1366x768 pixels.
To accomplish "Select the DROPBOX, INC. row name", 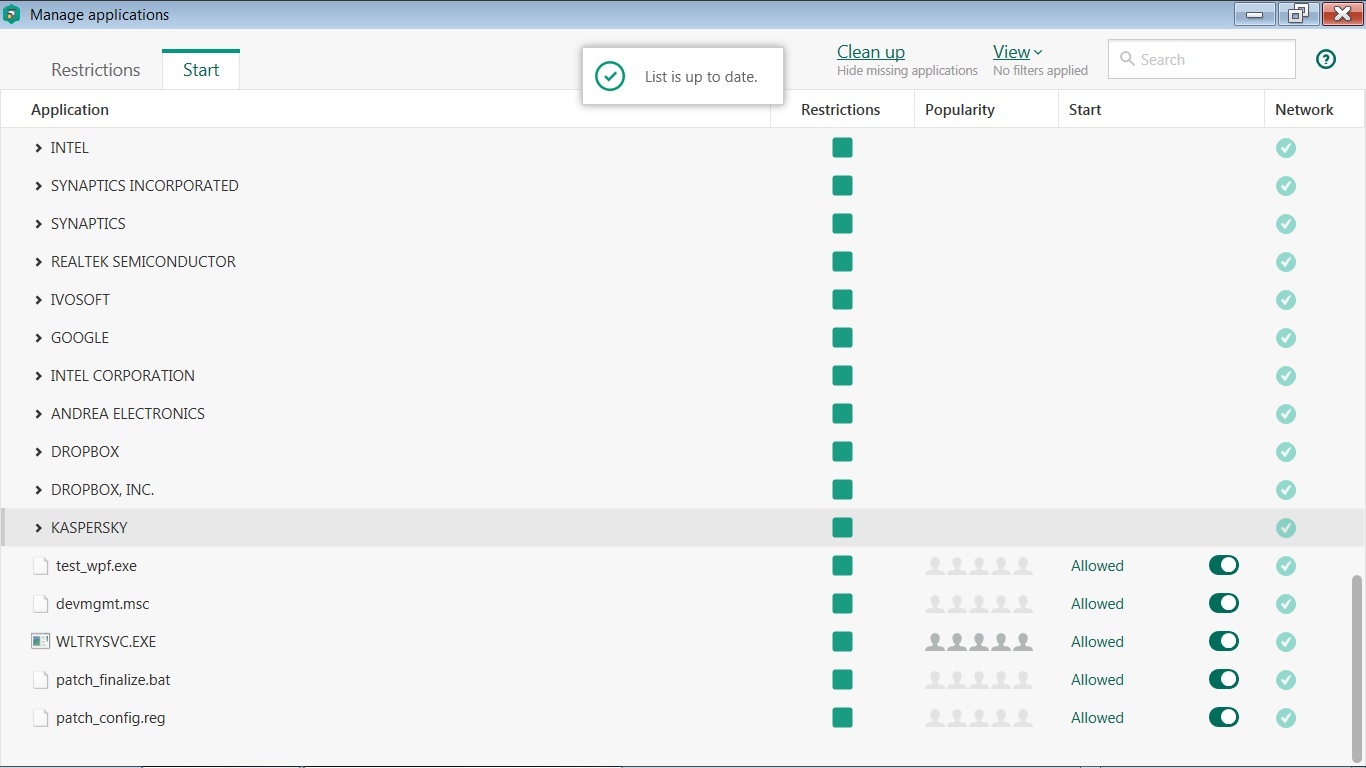I will (x=102, y=490).
